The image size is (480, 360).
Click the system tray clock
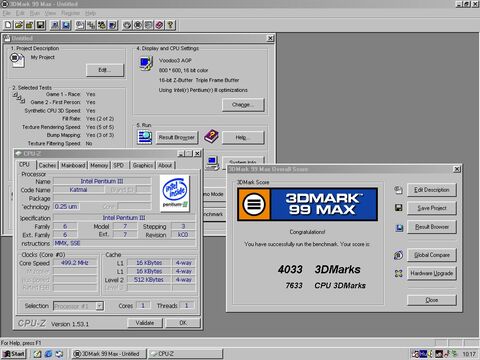pos(469,354)
